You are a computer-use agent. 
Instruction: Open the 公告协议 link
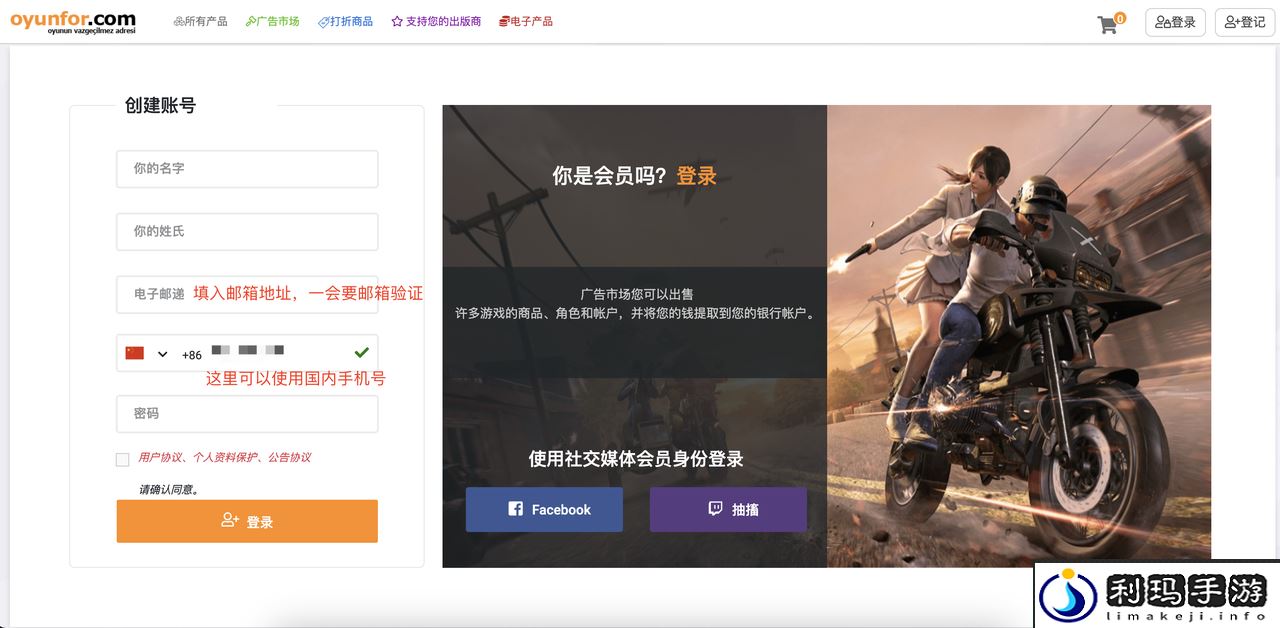click(x=289, y=457)
